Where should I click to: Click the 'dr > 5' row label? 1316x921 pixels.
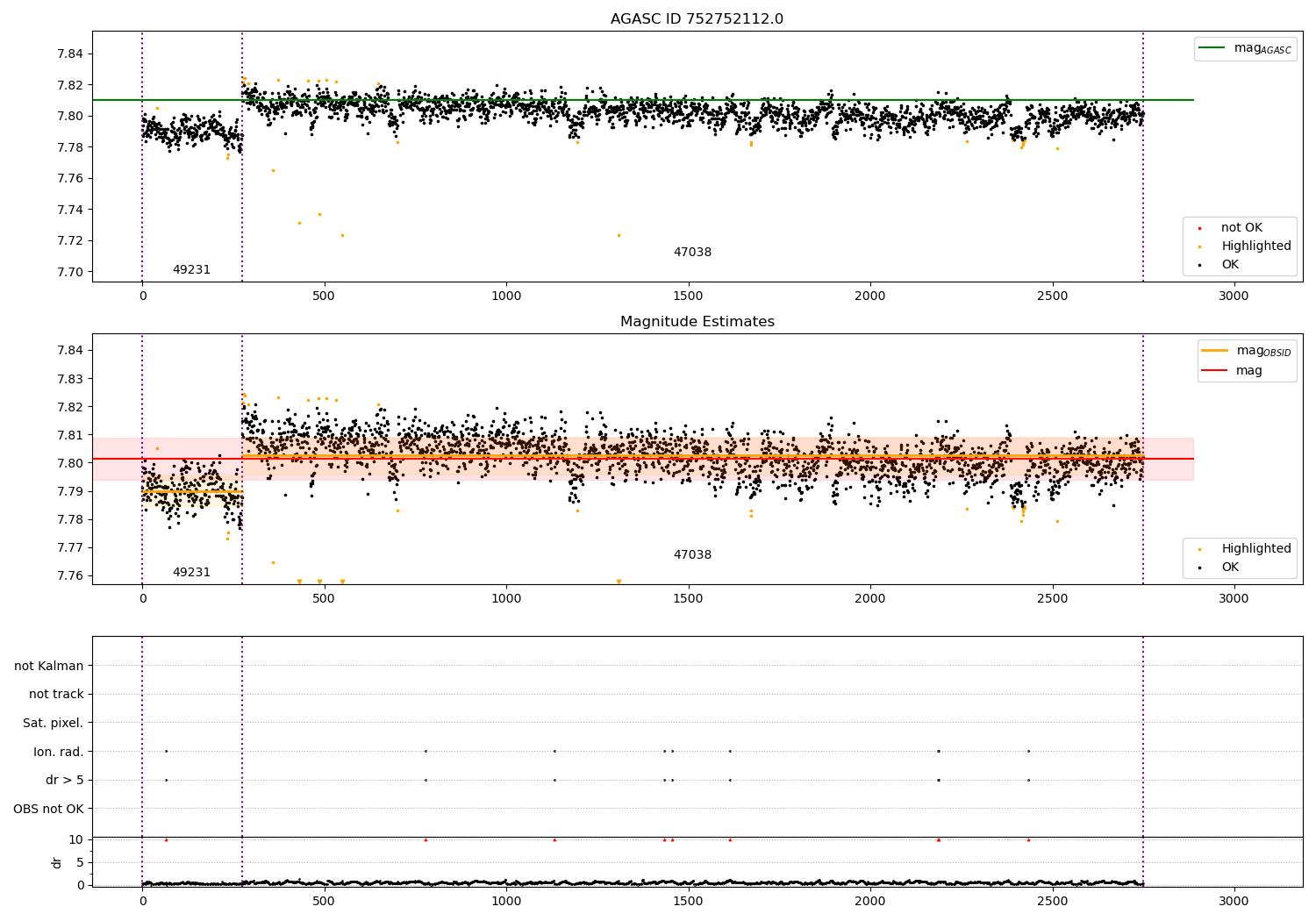[64, 780]
